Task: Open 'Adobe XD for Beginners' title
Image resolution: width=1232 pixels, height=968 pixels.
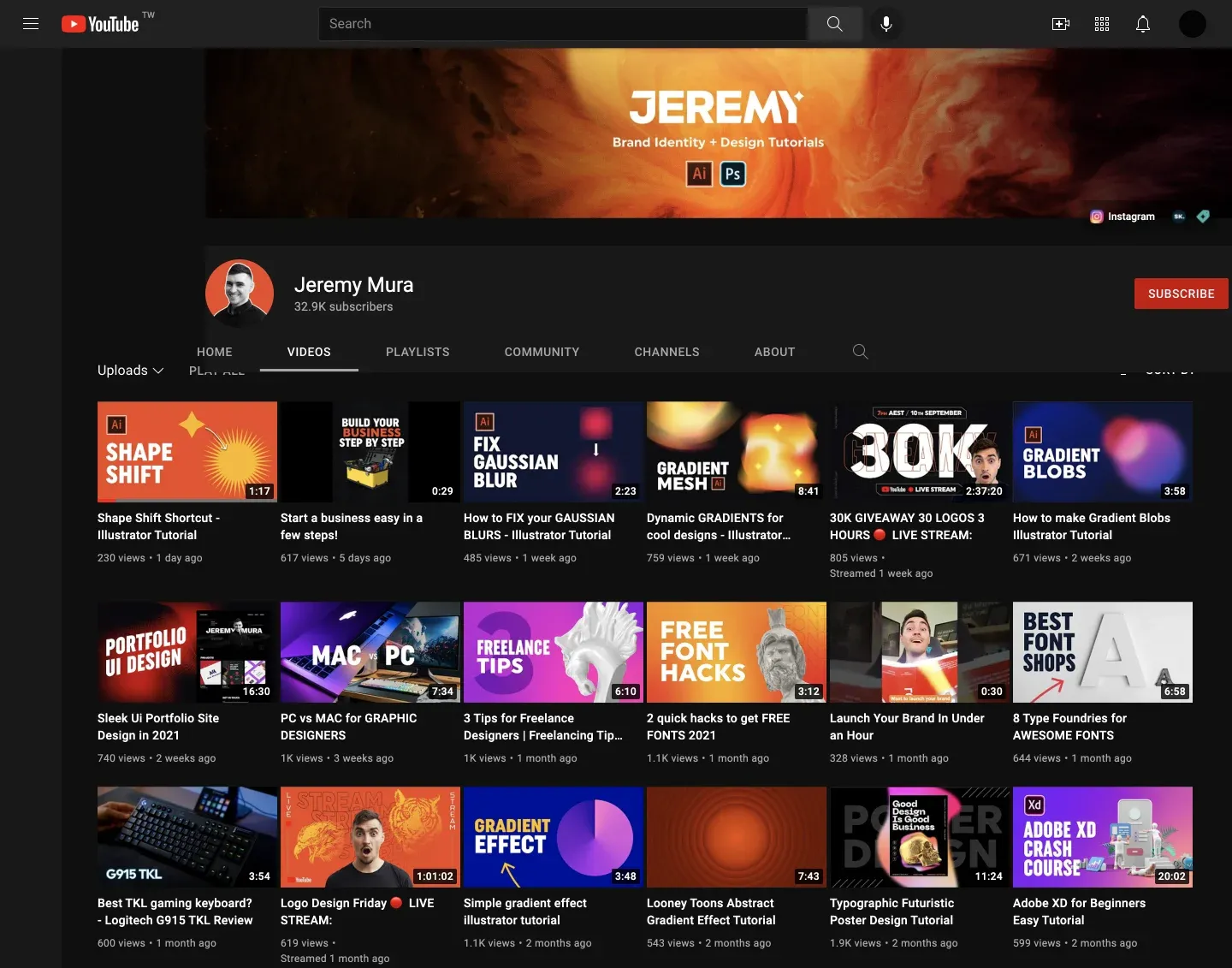Action: coord(1079,912)
